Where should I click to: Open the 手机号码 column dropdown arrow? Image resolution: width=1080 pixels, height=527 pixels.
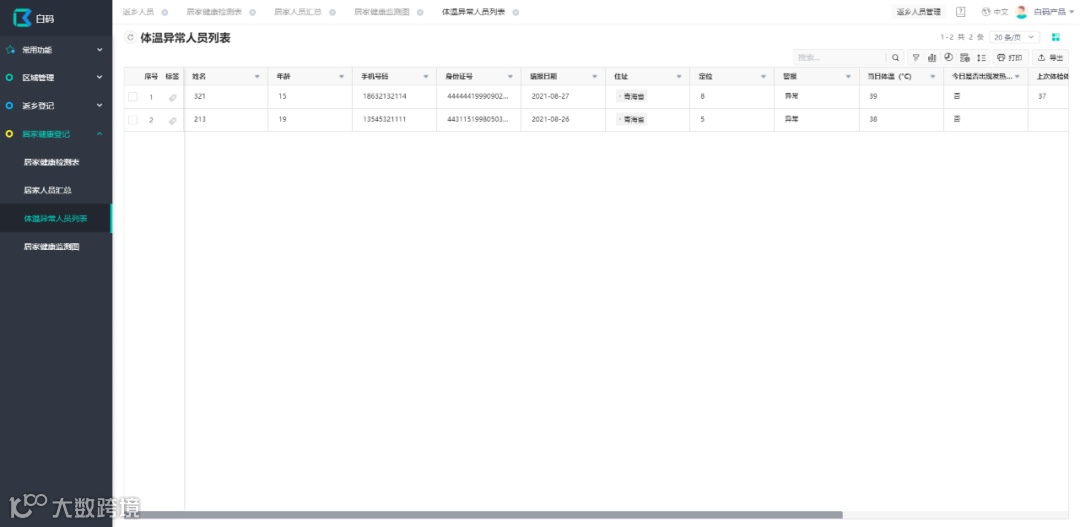pyautogui.click(x=426, y=76)
